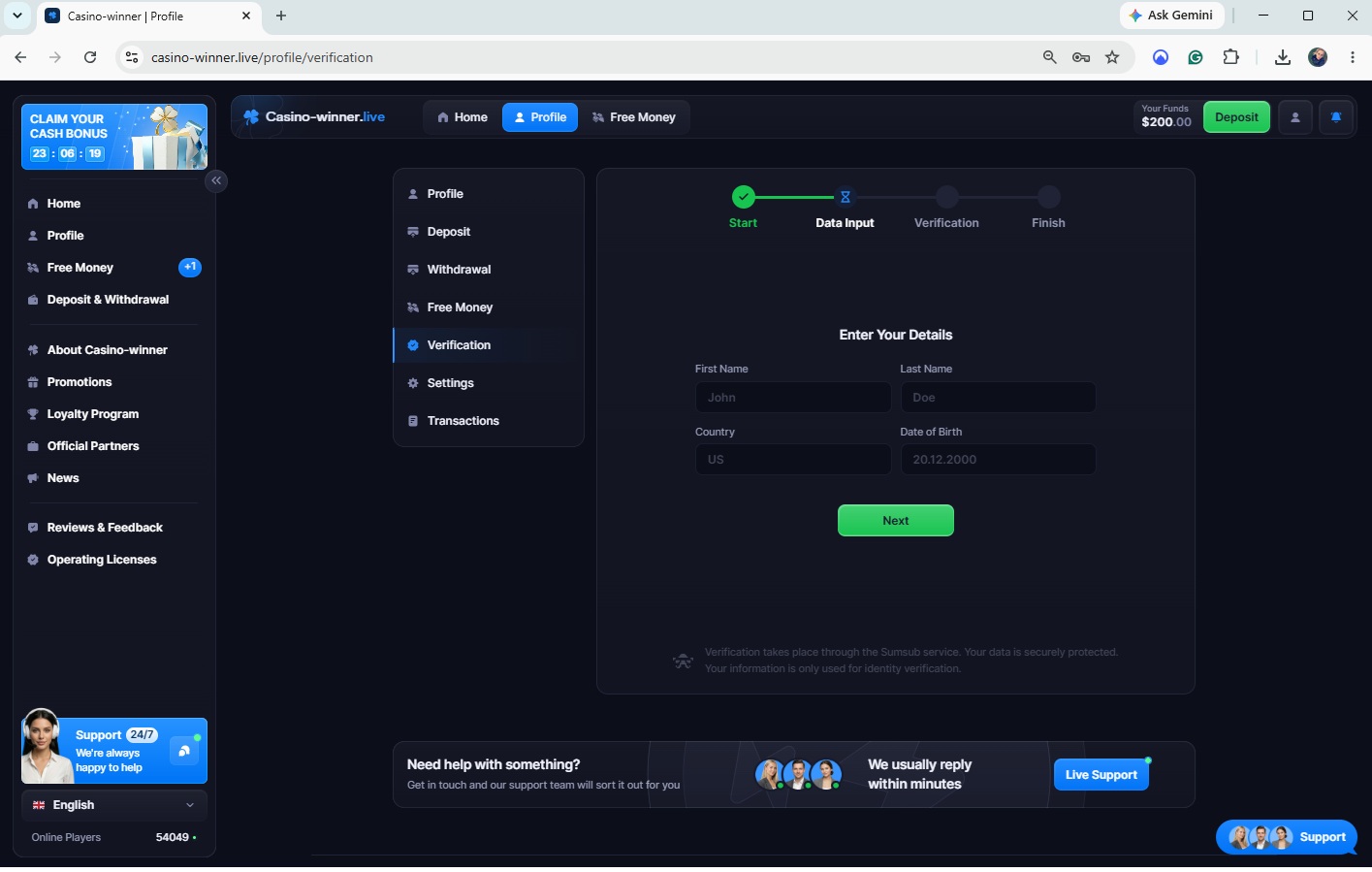Collapse the left sidebar with double-chevron

216,180
